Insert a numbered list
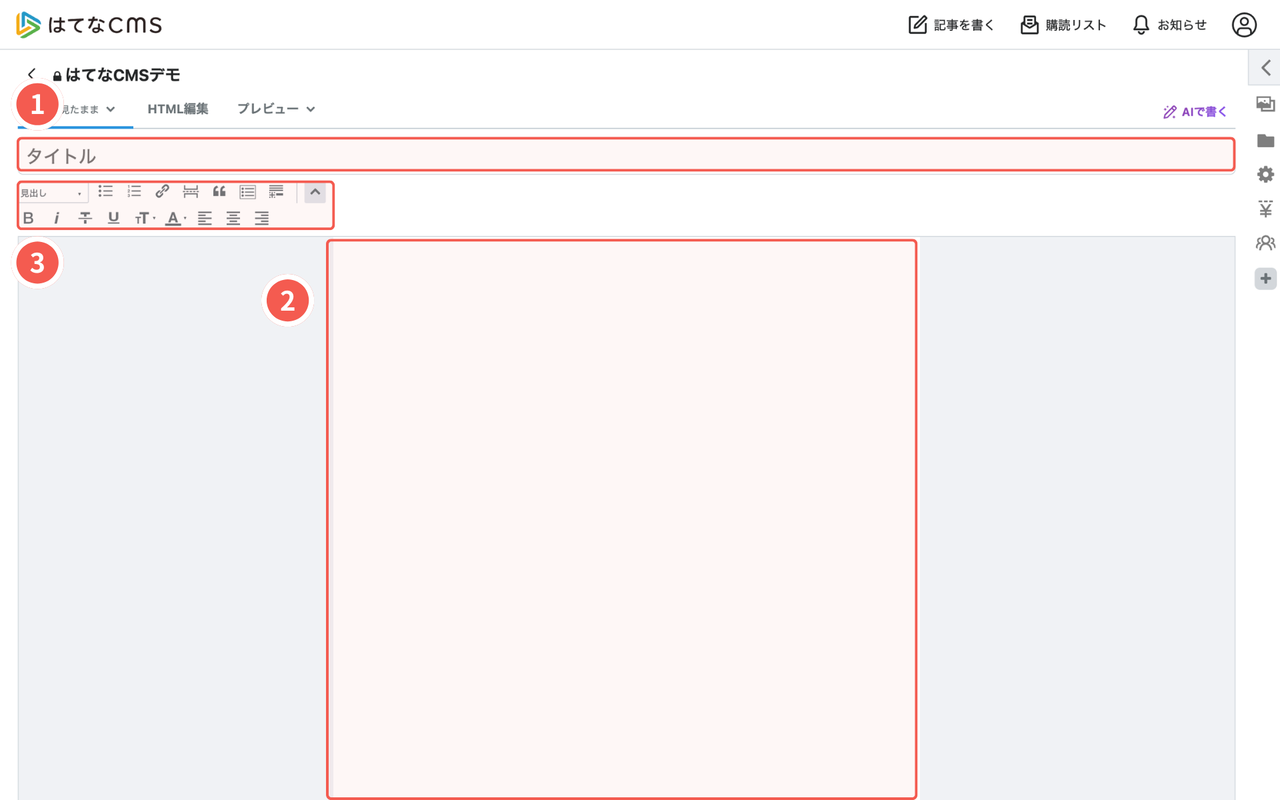 [x=134, y=191]
